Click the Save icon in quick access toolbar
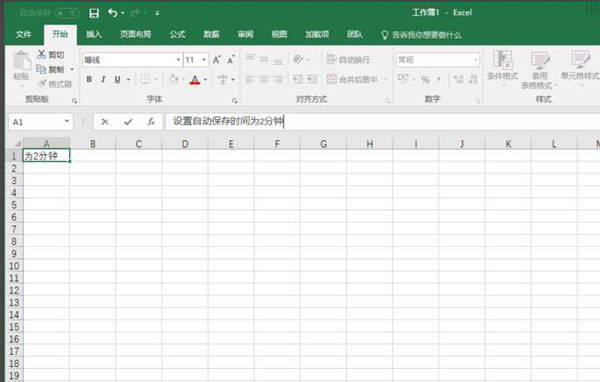Screen dimensions: 600x382 94,13
